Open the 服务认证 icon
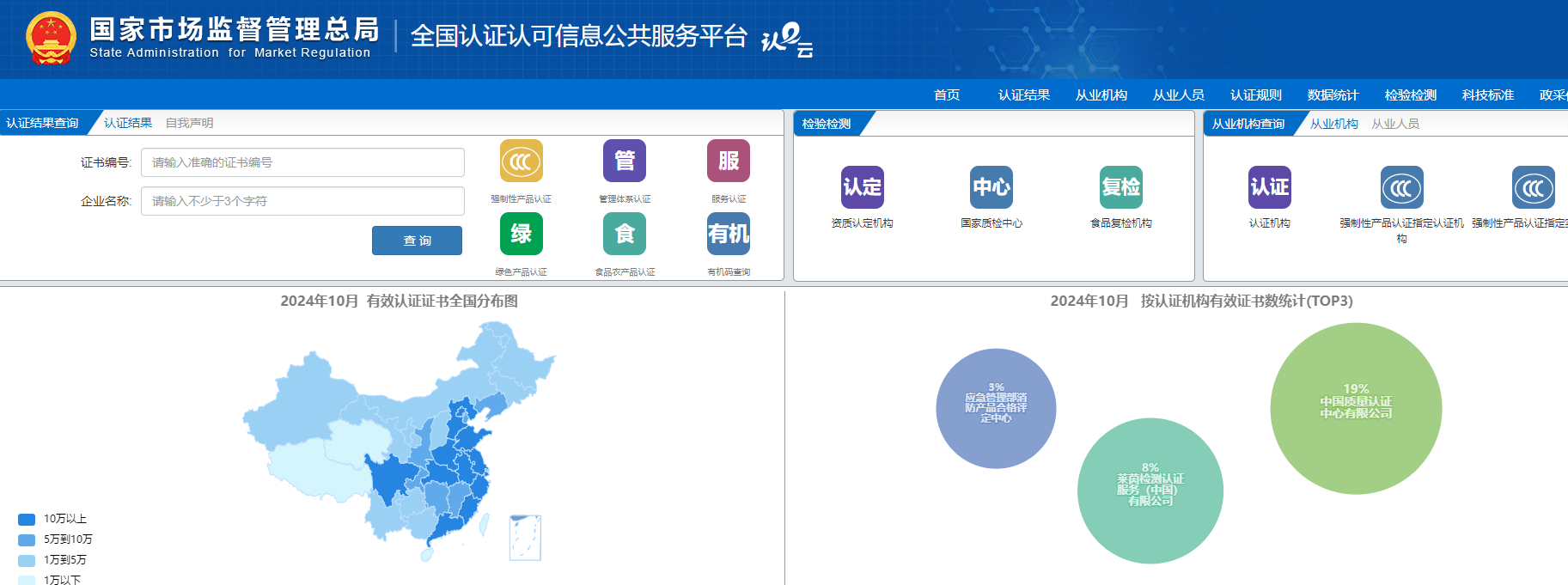The image size is (1568, 585). (729, 161)
